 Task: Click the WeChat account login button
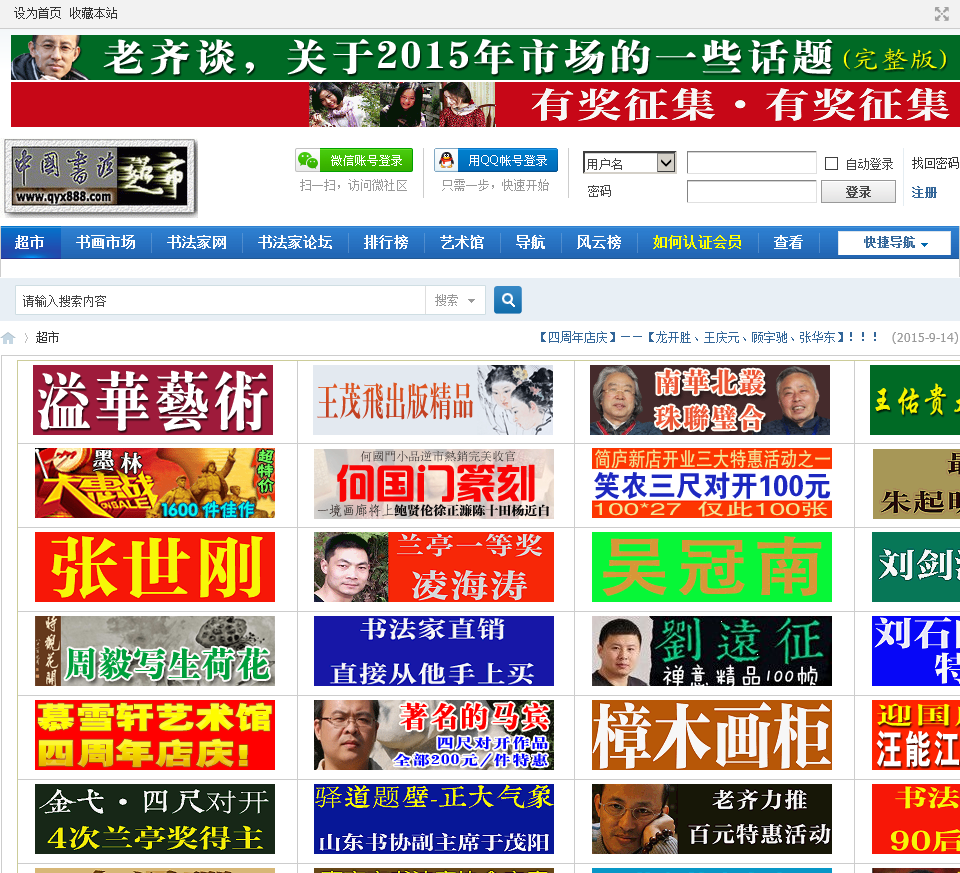pos(354,160)
